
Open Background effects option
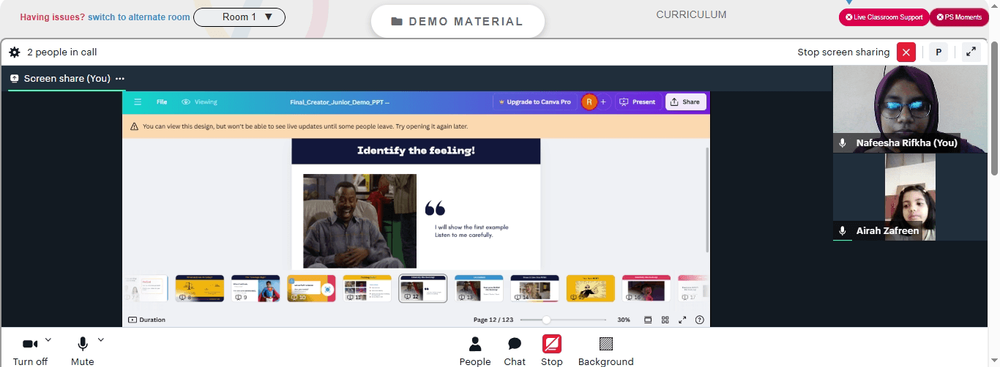[x=606, y=351]
